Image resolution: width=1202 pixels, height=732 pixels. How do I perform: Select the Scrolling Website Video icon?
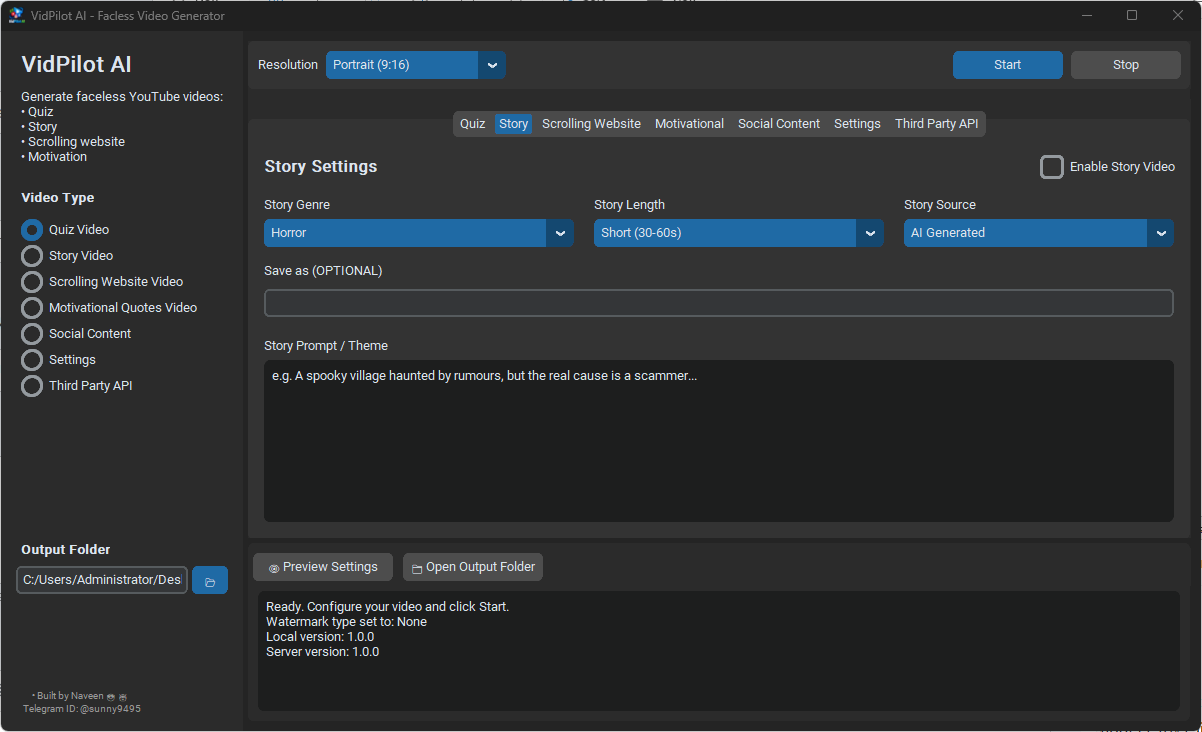pyautogui.click(x=31, y=281)
